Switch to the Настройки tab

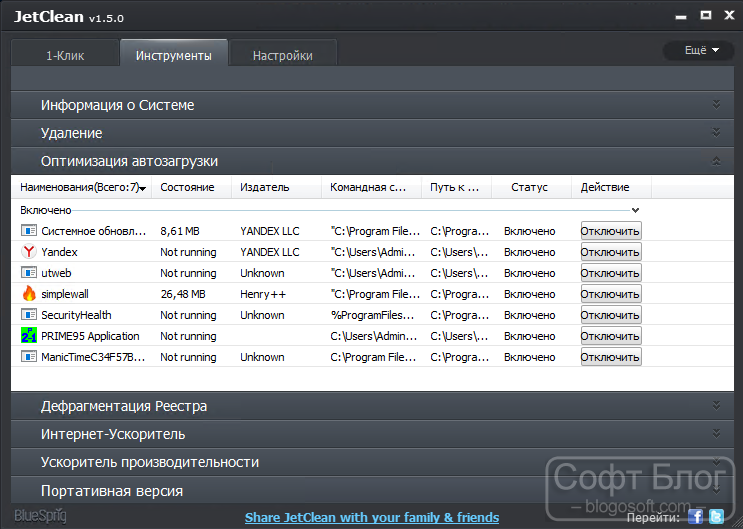282,55
